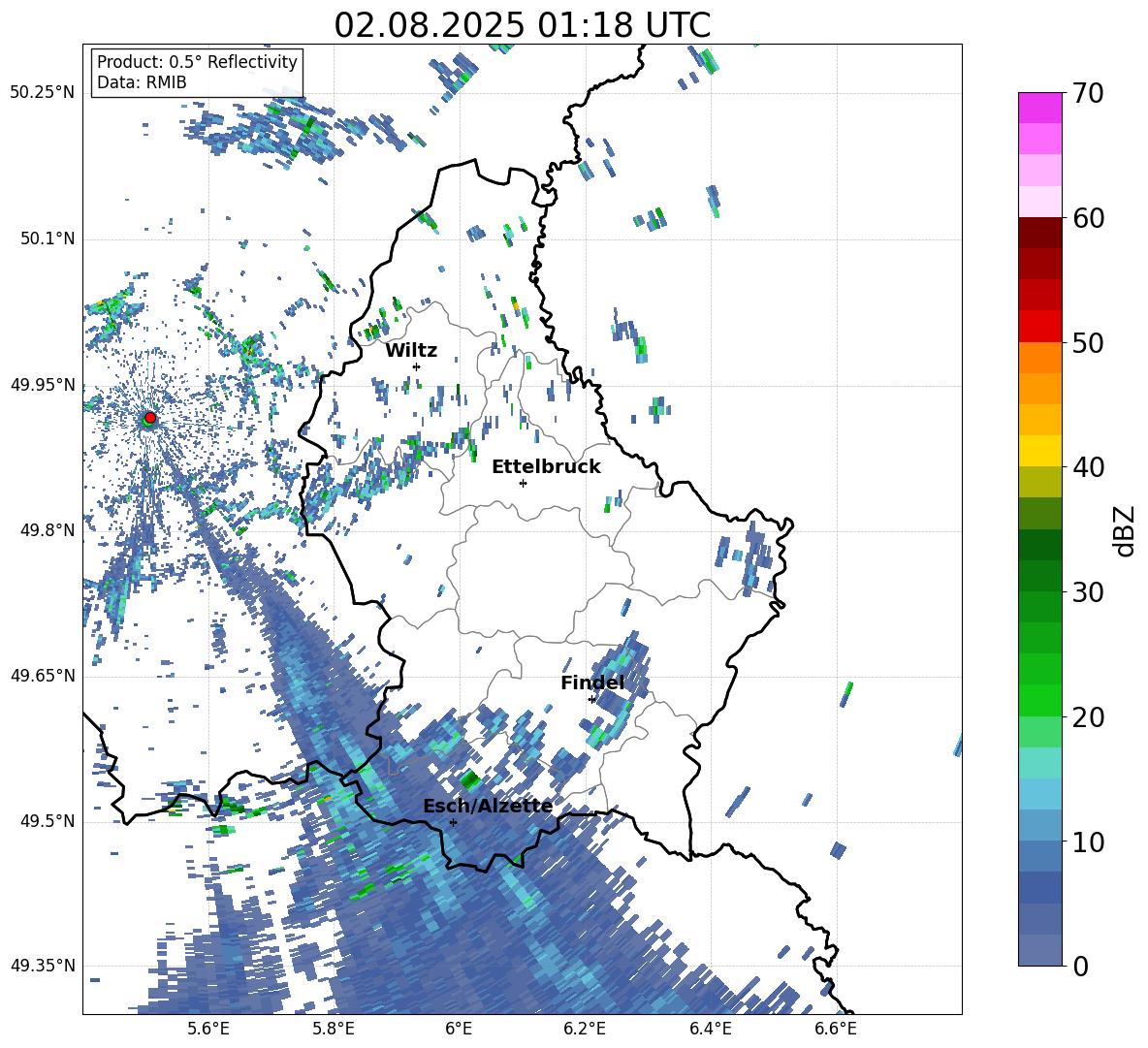
Task: Click the 49.8°N latitude tick label
Action: tap(48, 530)
